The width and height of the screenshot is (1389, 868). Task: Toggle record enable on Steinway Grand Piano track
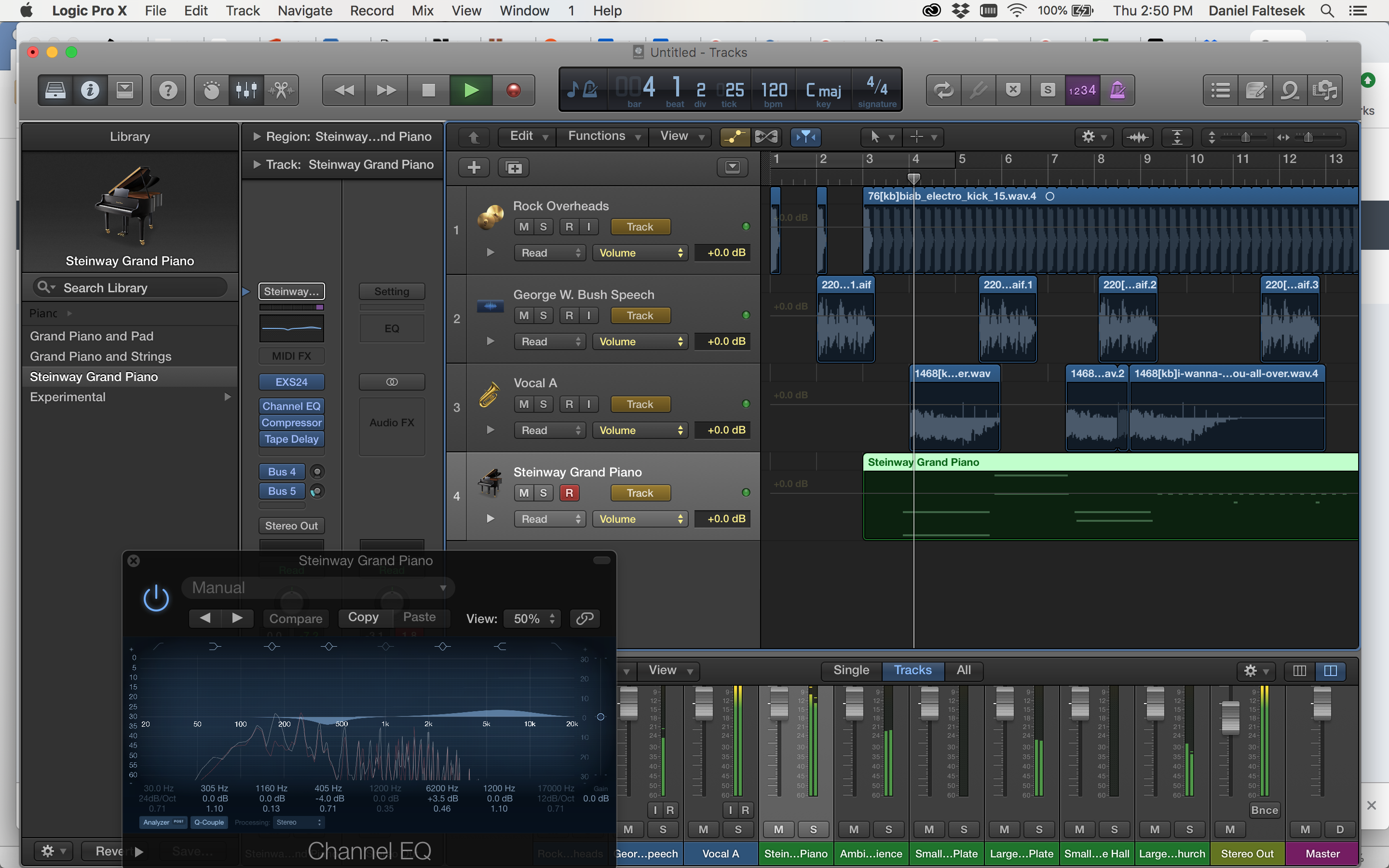tap(569, 492)
